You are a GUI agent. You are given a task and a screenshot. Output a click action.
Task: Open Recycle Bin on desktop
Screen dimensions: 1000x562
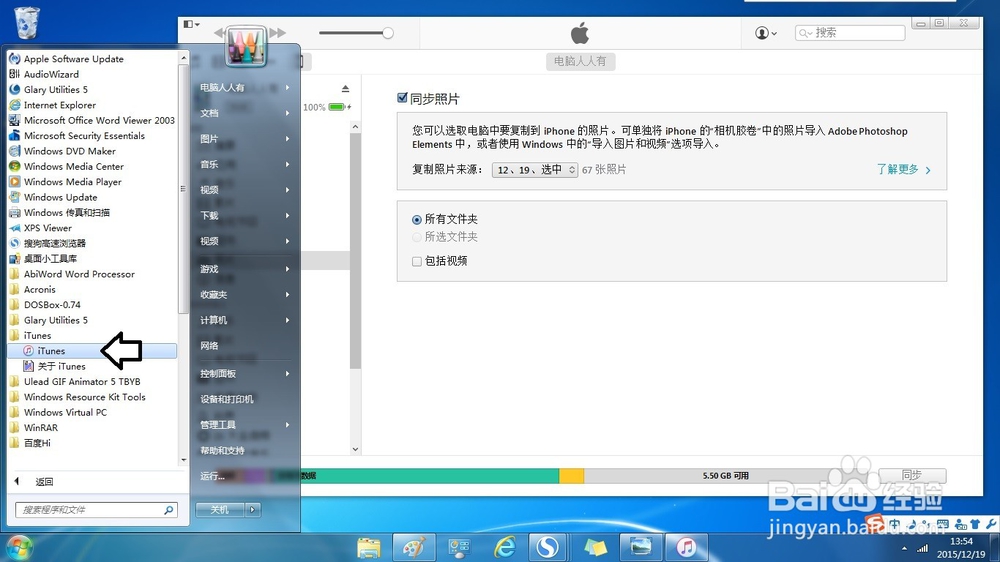(27, 22)
